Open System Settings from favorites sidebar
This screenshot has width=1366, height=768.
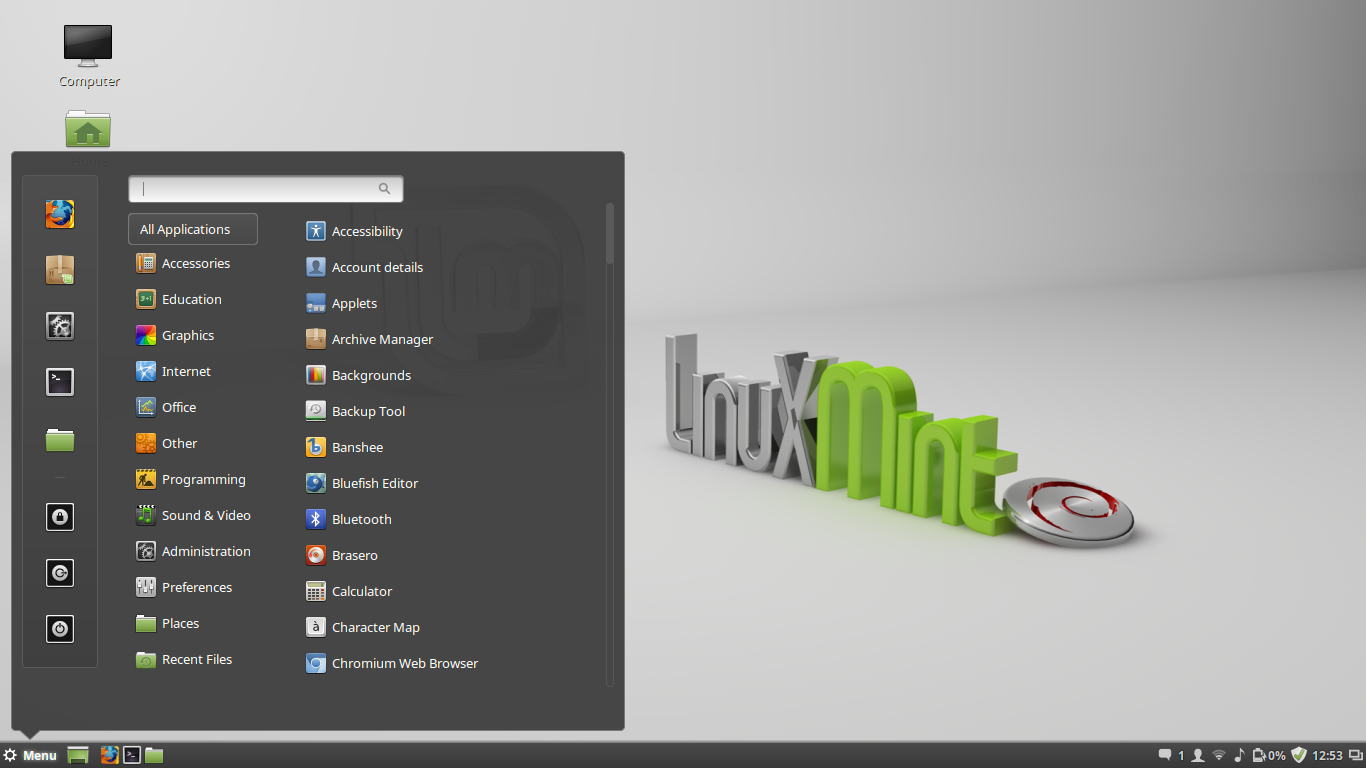click(x=60, y=326)
